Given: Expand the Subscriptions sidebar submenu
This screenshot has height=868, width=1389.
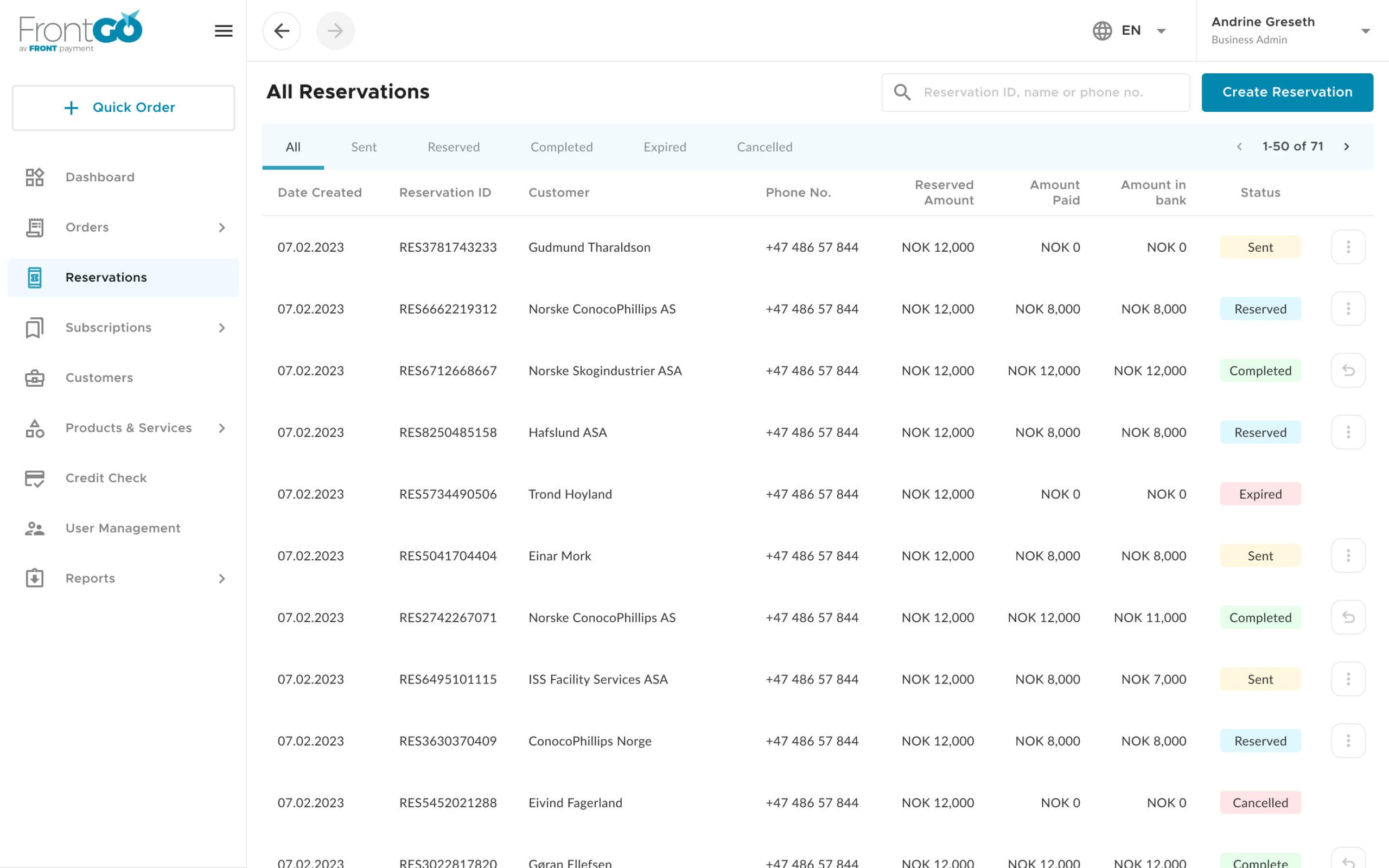Looking at the screenshot, I should click(221, 328).
